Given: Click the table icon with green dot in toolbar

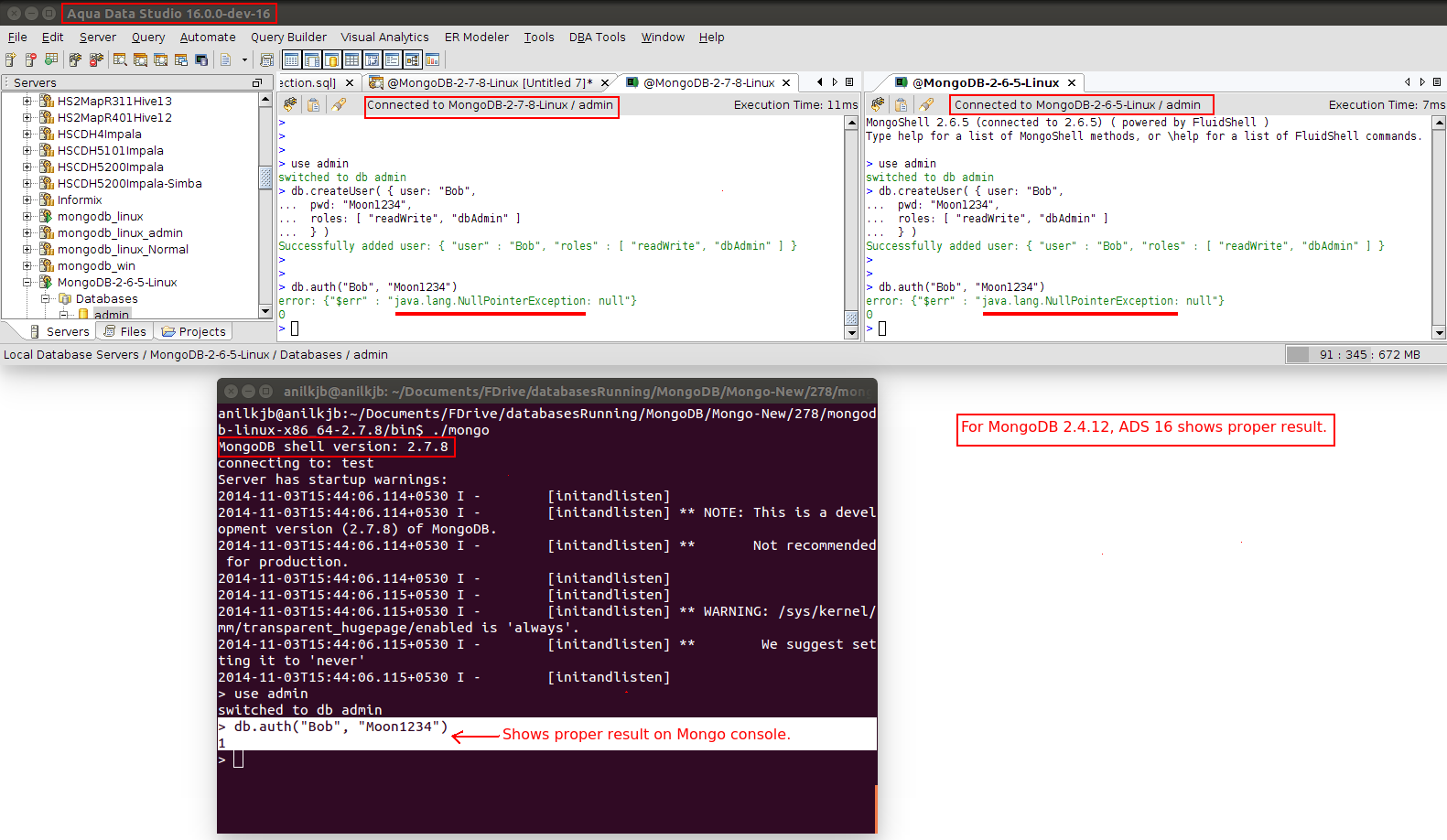Looking at the screenshot, I should click(x=51, y=59).
